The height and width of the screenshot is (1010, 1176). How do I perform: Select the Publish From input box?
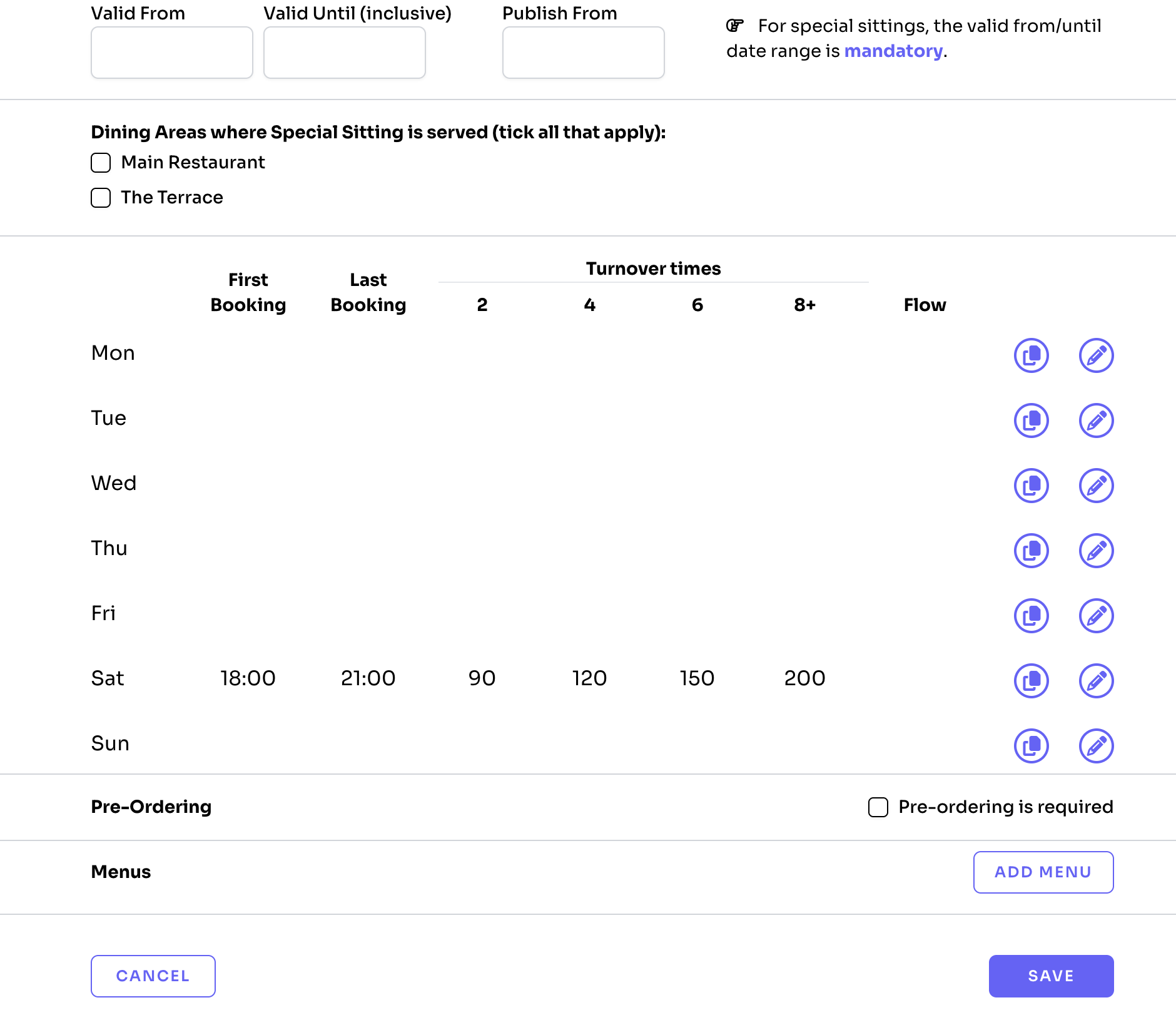pyautogui.click(x=583, y=53)
